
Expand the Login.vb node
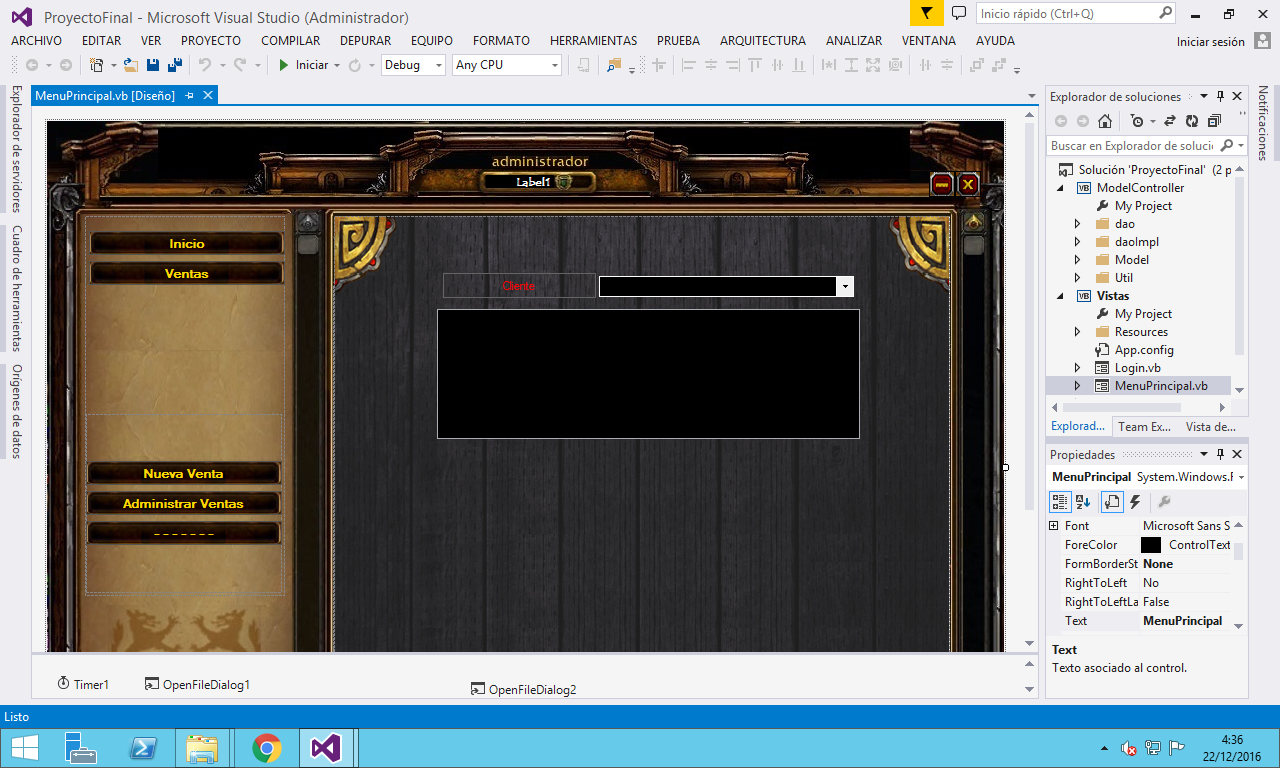pos(1077,368)
